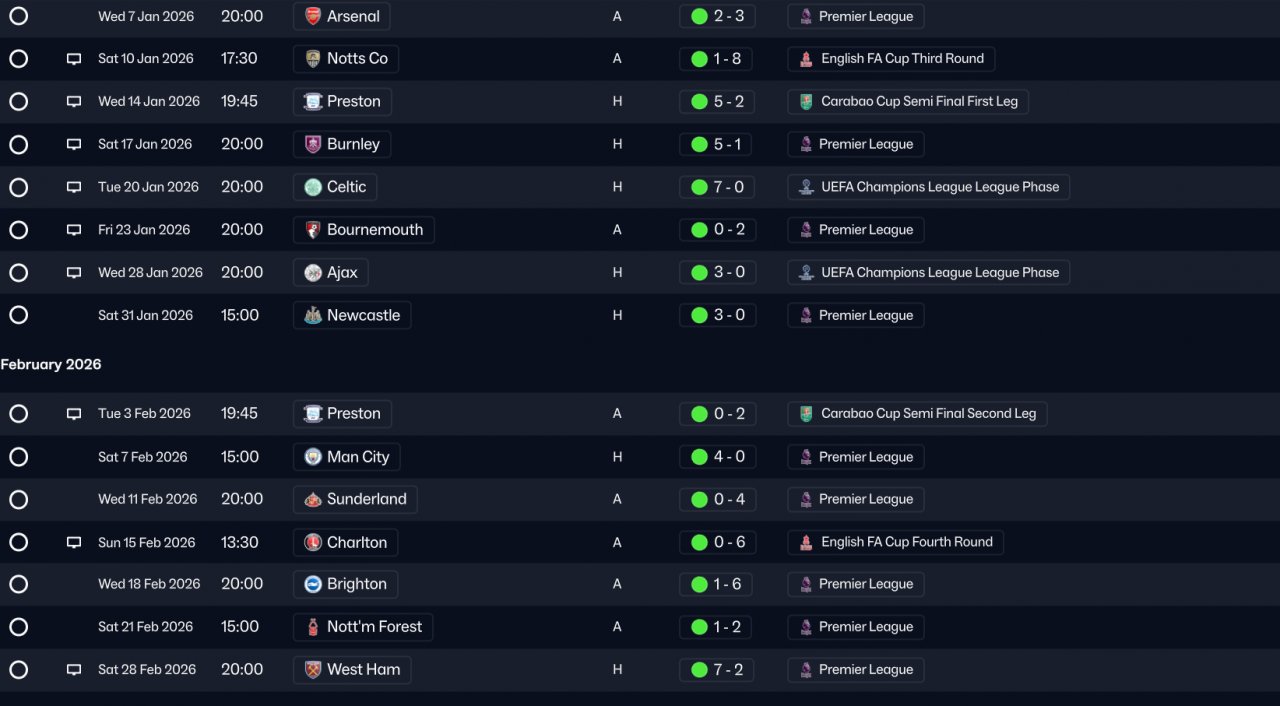
Task: Select the radio circle for the Sunderland fixture
Action: point(18,499)
